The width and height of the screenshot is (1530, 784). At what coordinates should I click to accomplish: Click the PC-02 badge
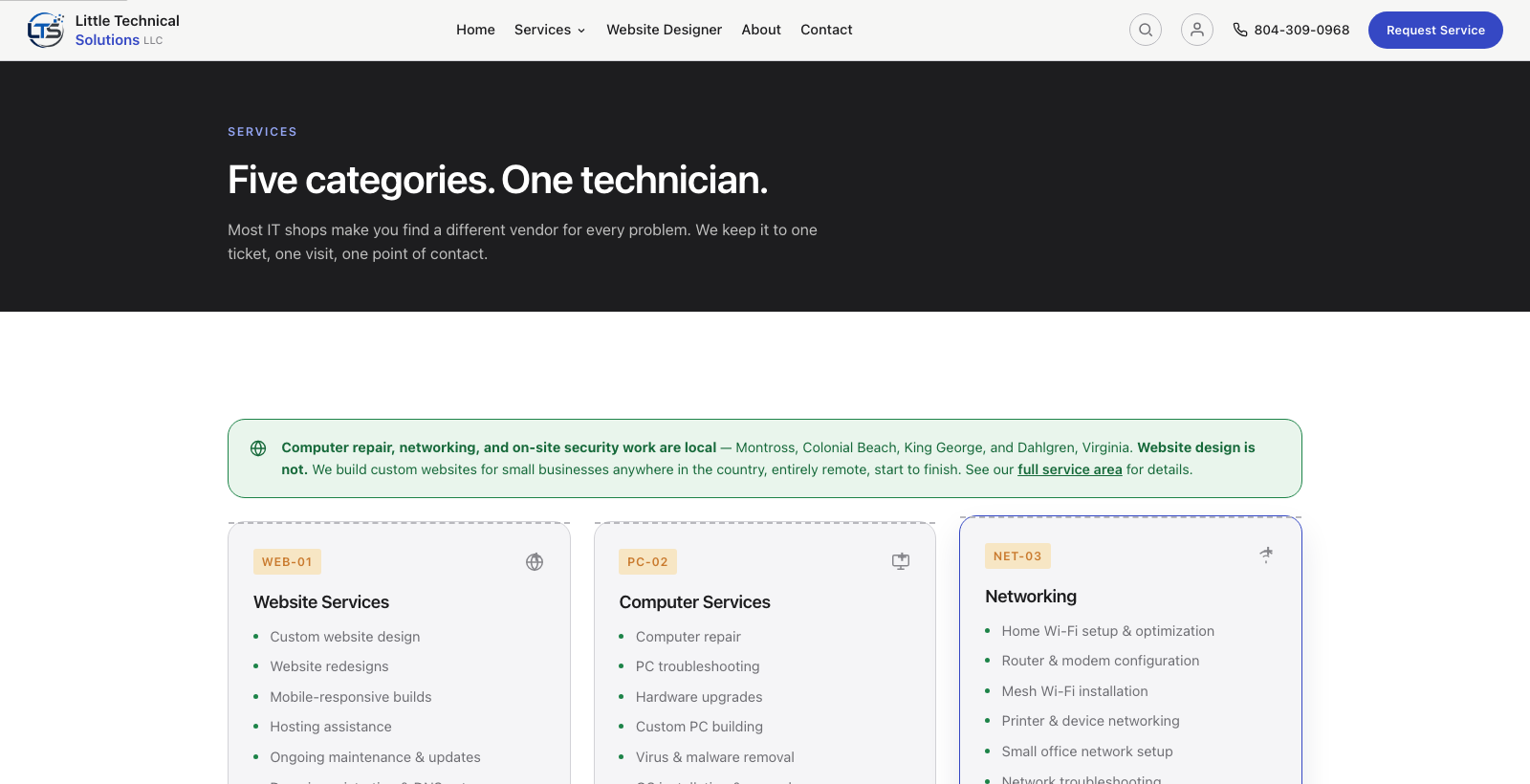click(647, 562)
